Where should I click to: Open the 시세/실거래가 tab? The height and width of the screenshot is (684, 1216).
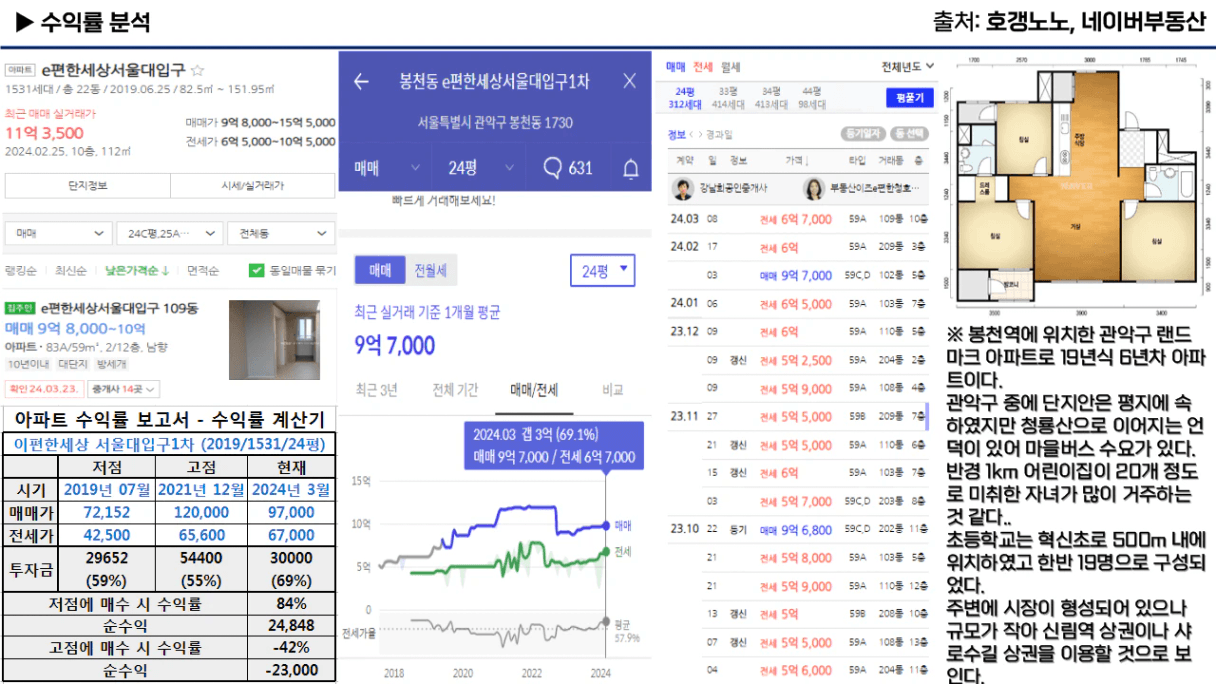tap(252, 186)
